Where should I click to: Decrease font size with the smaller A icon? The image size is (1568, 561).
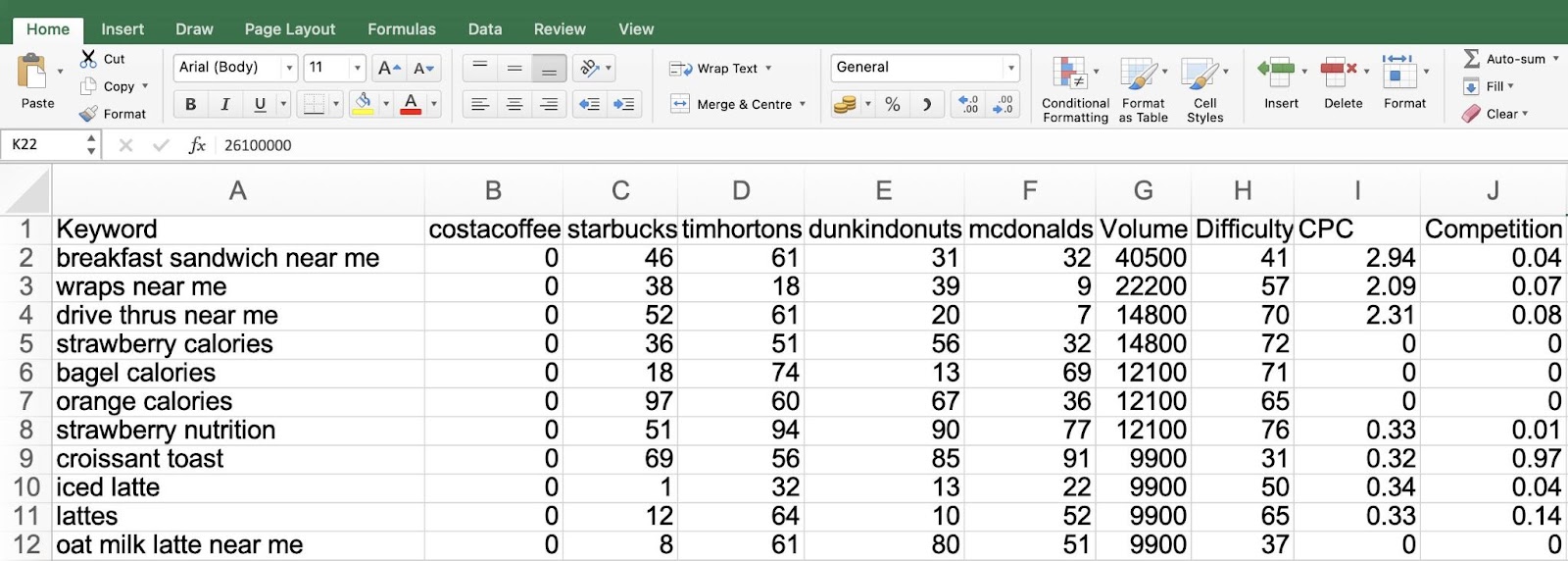click(x=424, y=68)
